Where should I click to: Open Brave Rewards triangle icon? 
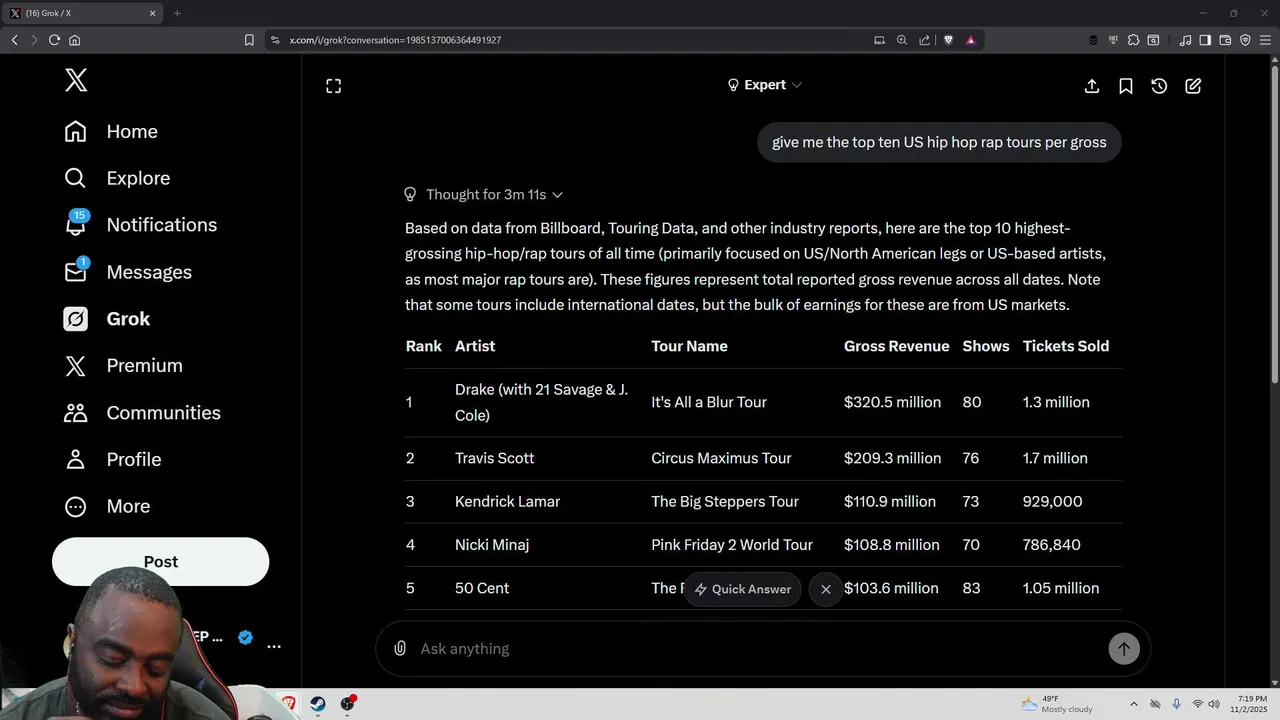tap(970, 40)
